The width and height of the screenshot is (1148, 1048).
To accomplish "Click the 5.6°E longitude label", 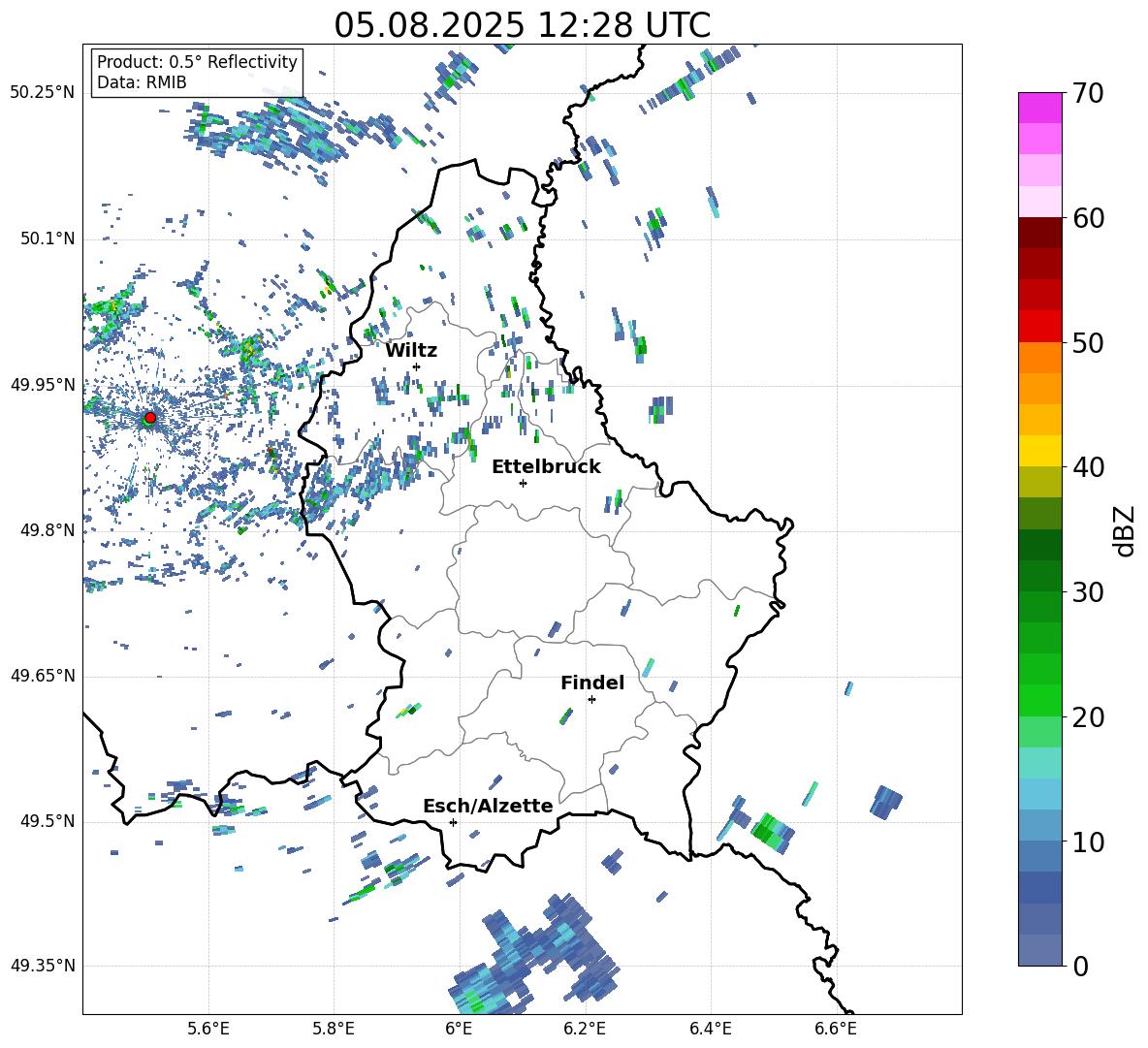I will (208, 1029).
